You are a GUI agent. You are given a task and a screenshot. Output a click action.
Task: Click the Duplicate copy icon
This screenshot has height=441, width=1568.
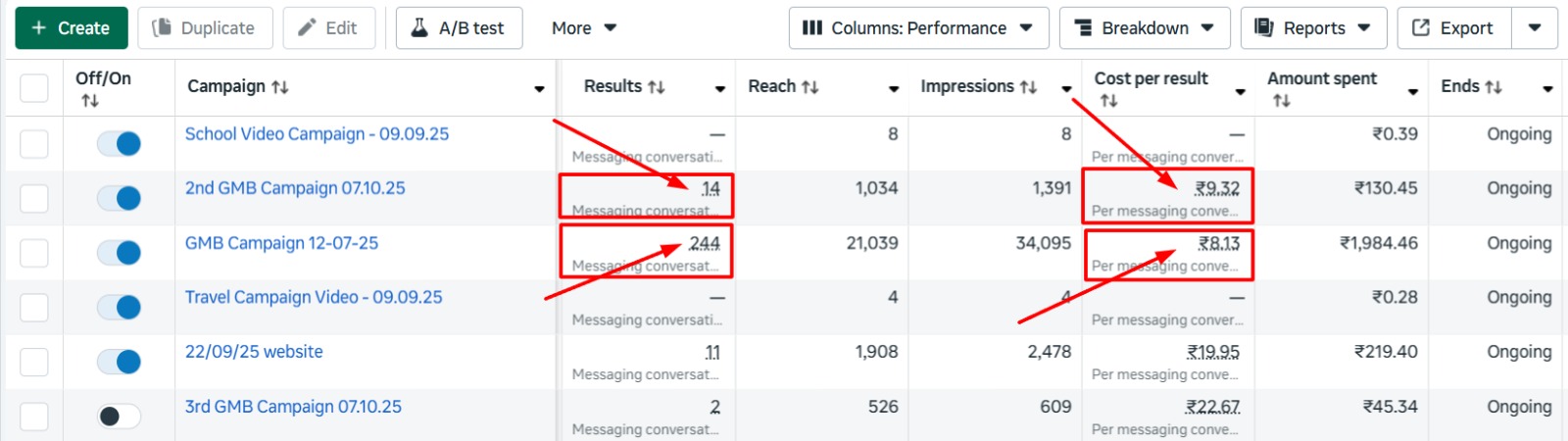click(x=162, y=28)
